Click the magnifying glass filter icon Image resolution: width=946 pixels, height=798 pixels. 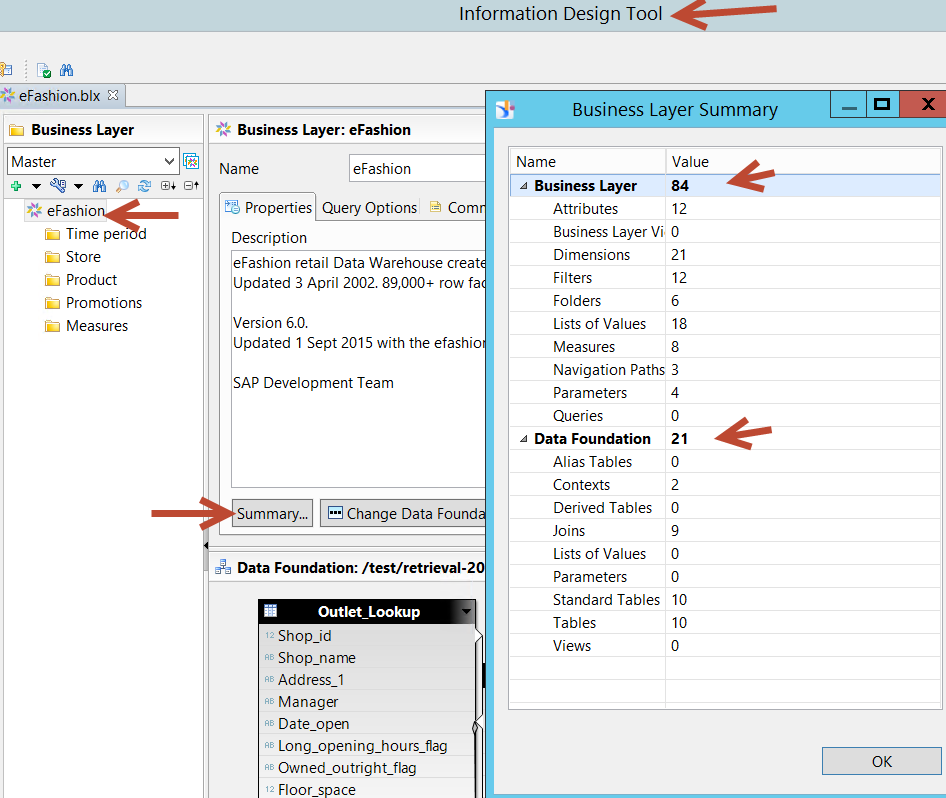[x=122, y=186]
